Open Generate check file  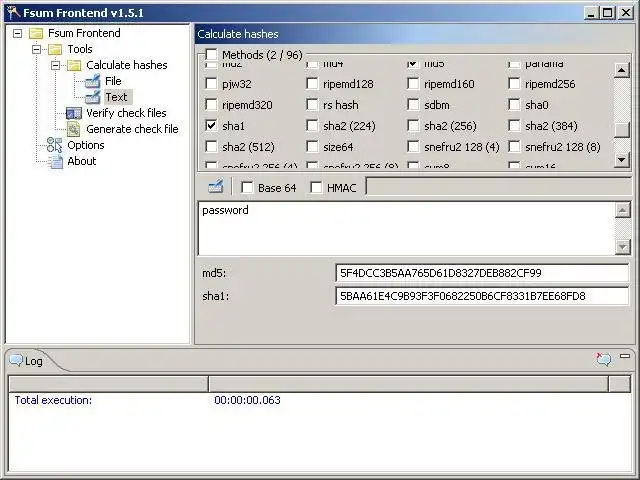132,129
